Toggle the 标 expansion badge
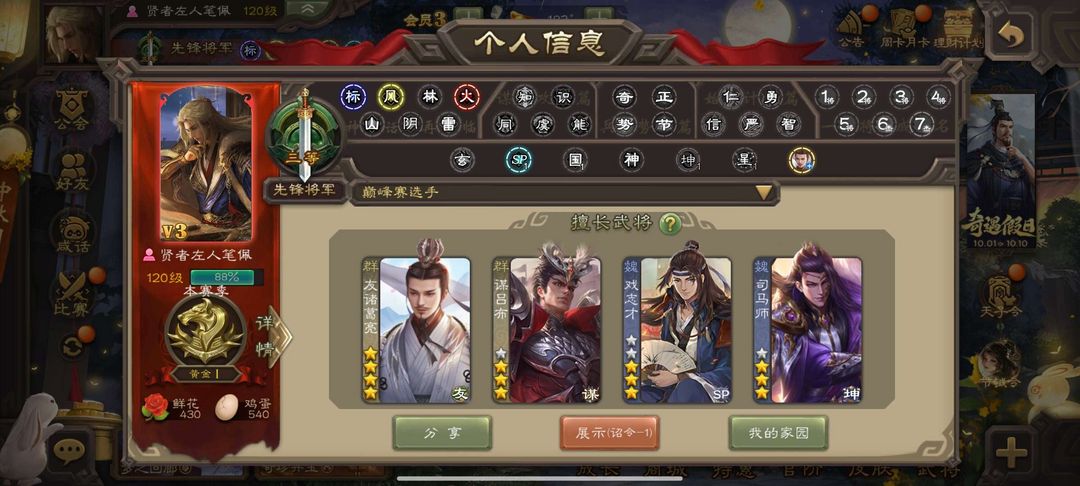 click(x=353, y=97)
